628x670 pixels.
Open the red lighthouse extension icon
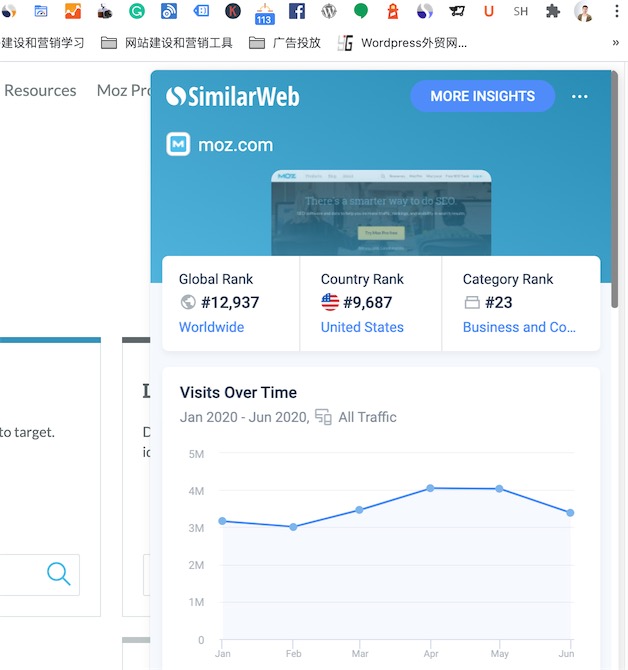(393, 11)
